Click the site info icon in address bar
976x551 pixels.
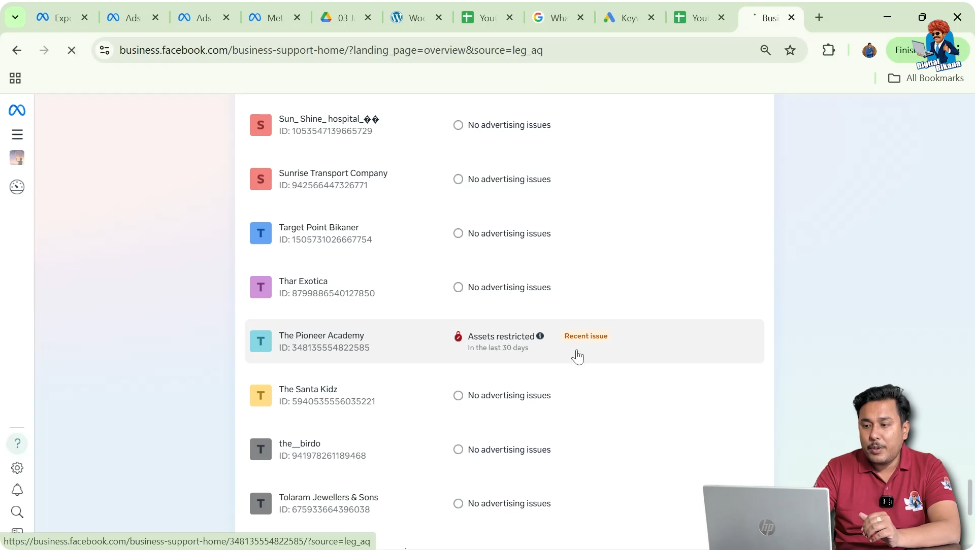point(105,50)
